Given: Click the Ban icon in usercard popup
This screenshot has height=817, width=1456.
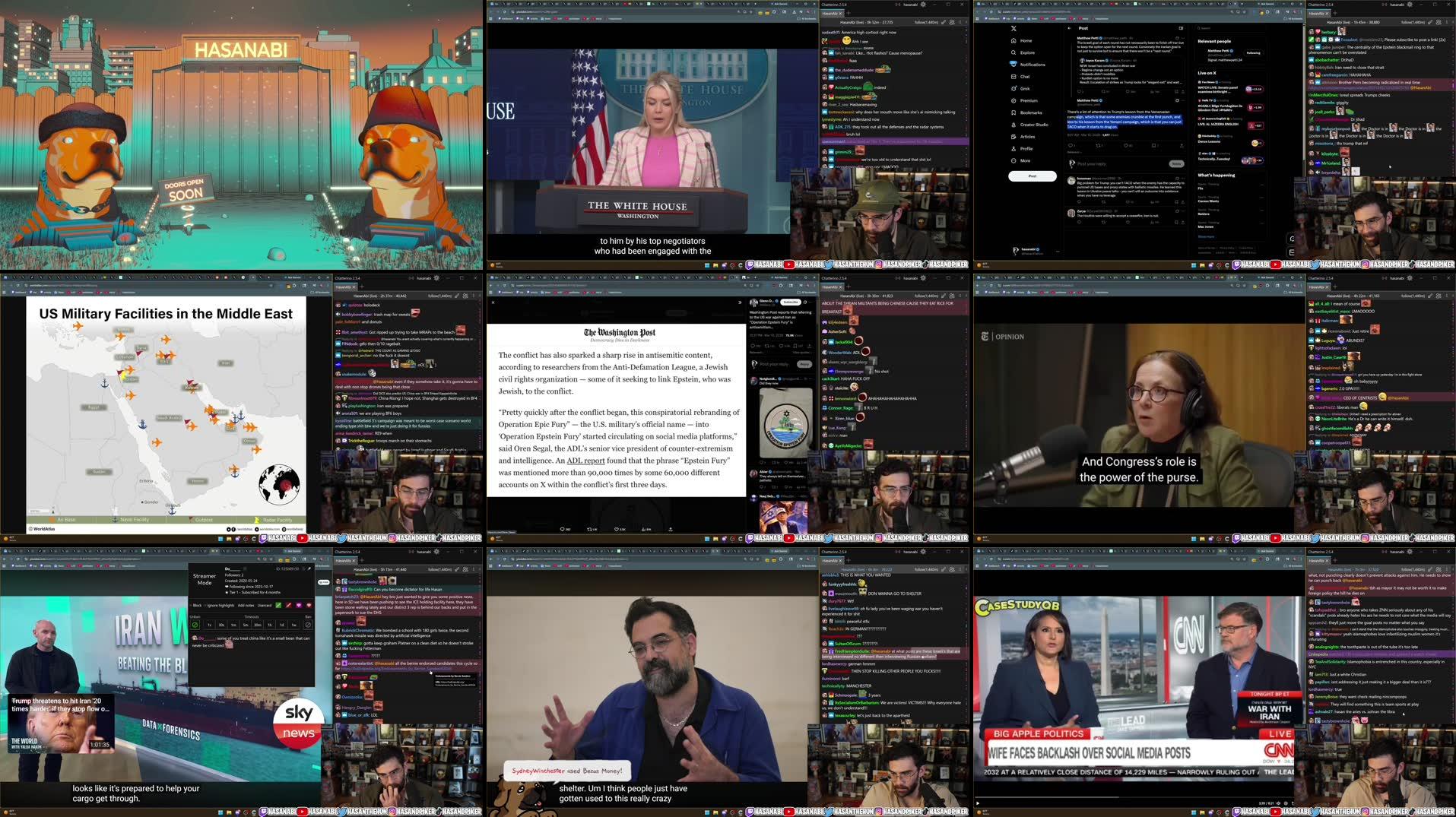Looking at the screenshot, I should coord(308,625).
